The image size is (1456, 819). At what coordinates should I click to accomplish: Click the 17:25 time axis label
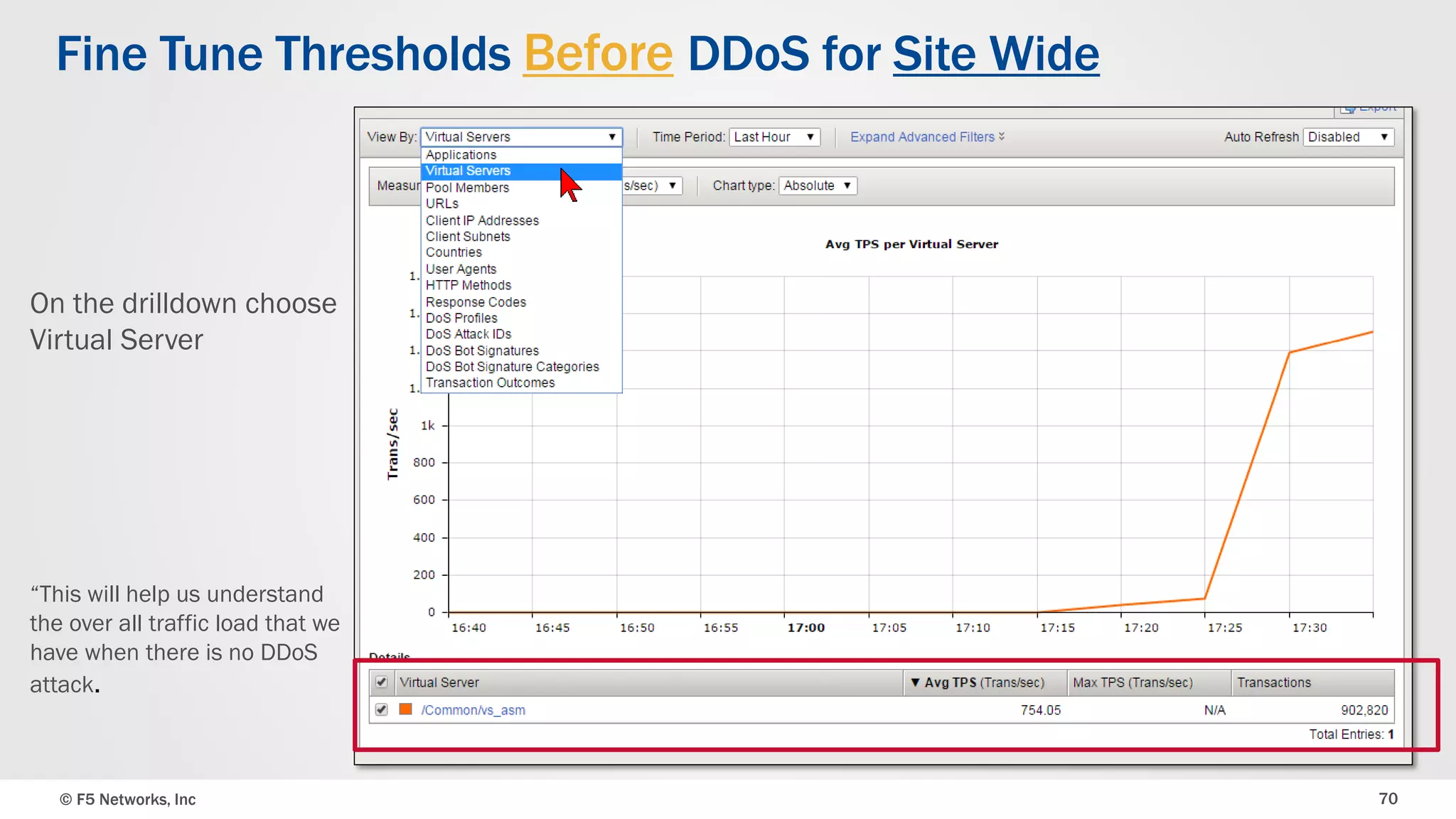pos(1225,628)
